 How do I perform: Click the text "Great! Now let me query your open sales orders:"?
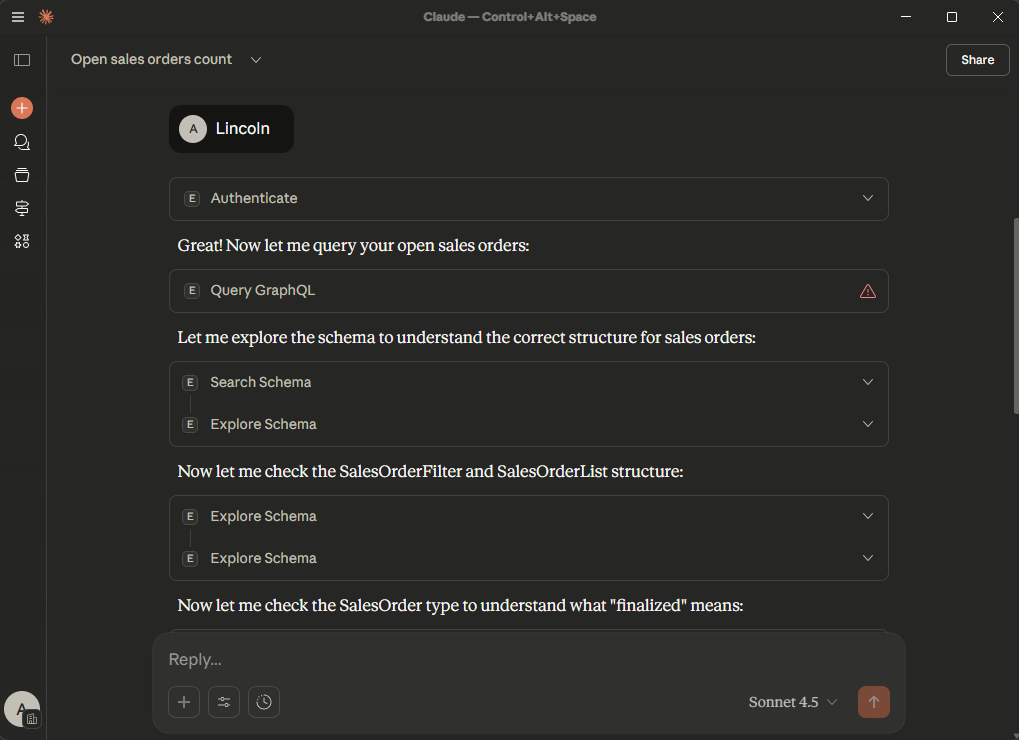354,246
